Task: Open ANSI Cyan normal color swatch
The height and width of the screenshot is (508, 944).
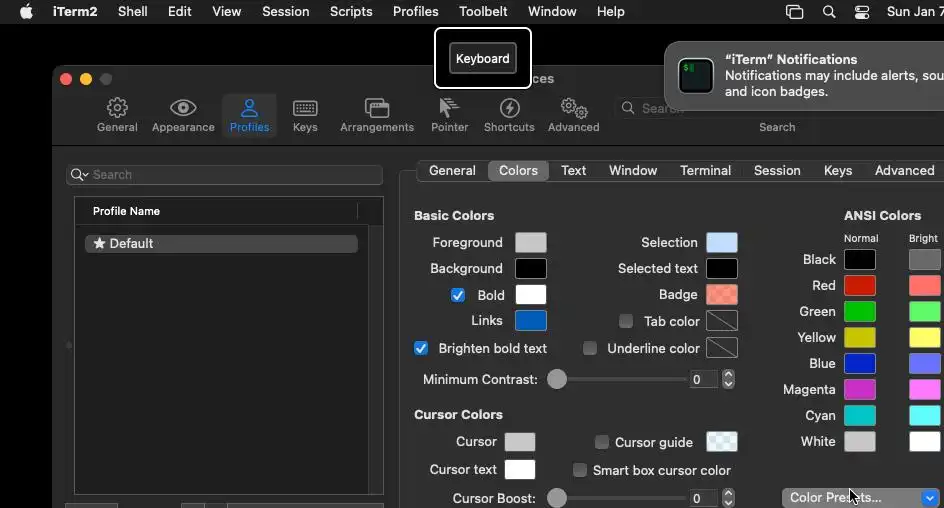Action: 860,415
